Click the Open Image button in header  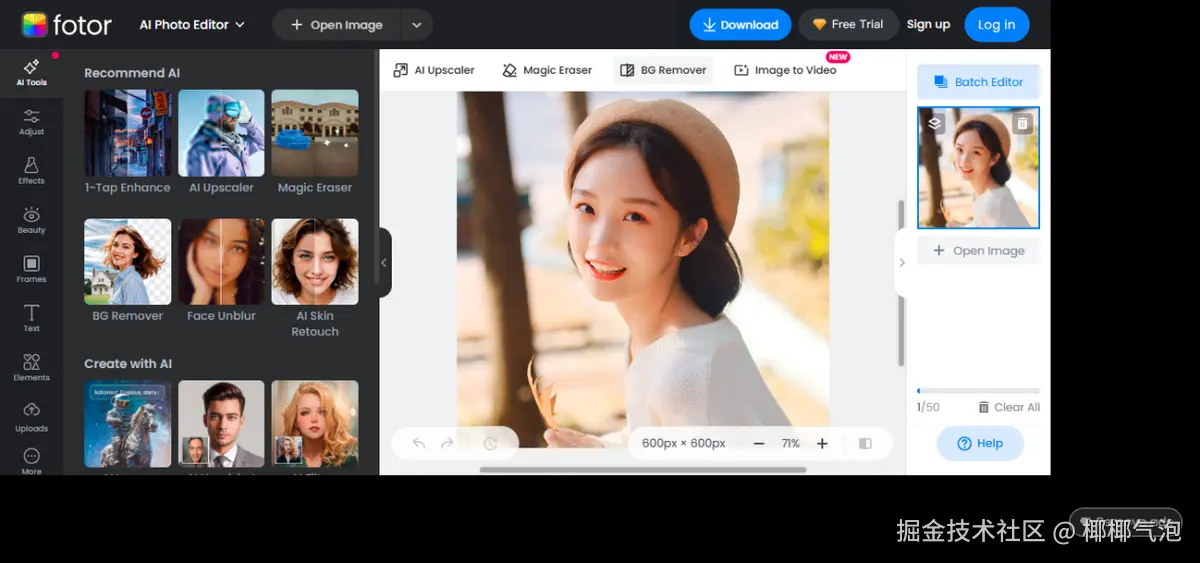pyautogui.click(x=337, y=25)
